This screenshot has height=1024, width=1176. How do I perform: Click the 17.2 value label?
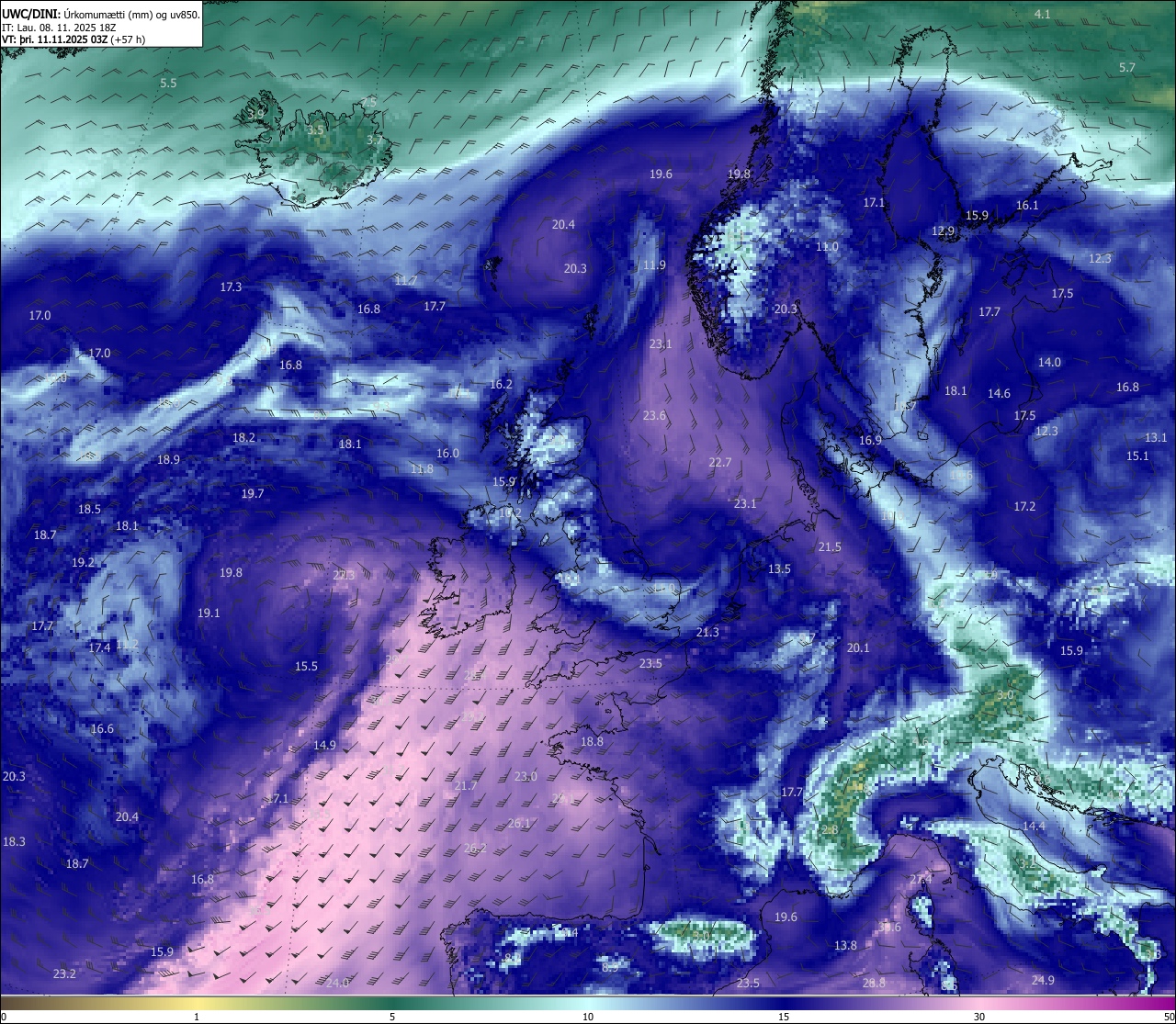(x=1024, y=507)
